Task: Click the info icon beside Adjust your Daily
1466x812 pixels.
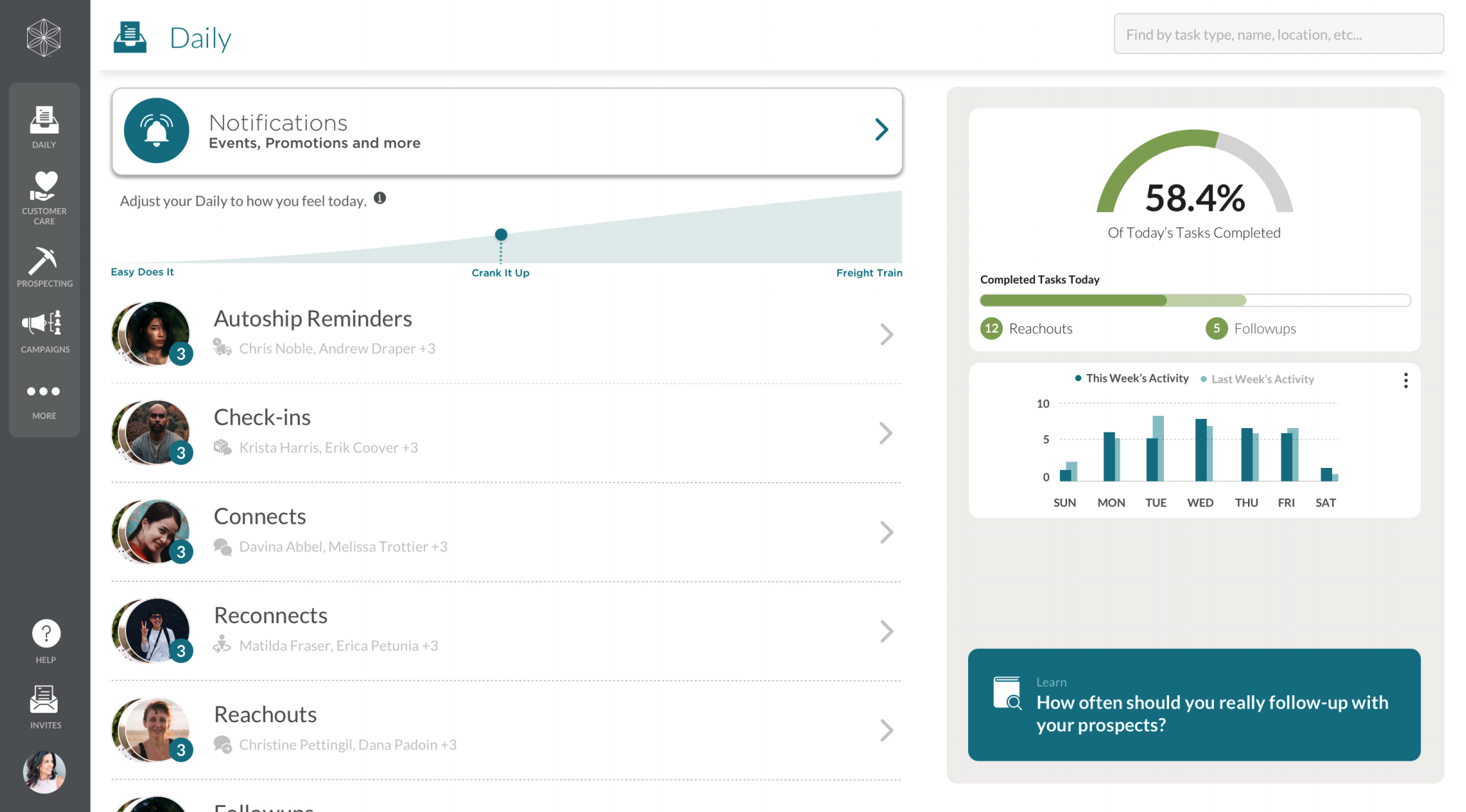Action: pyautogui.click(x=380, y=198)
